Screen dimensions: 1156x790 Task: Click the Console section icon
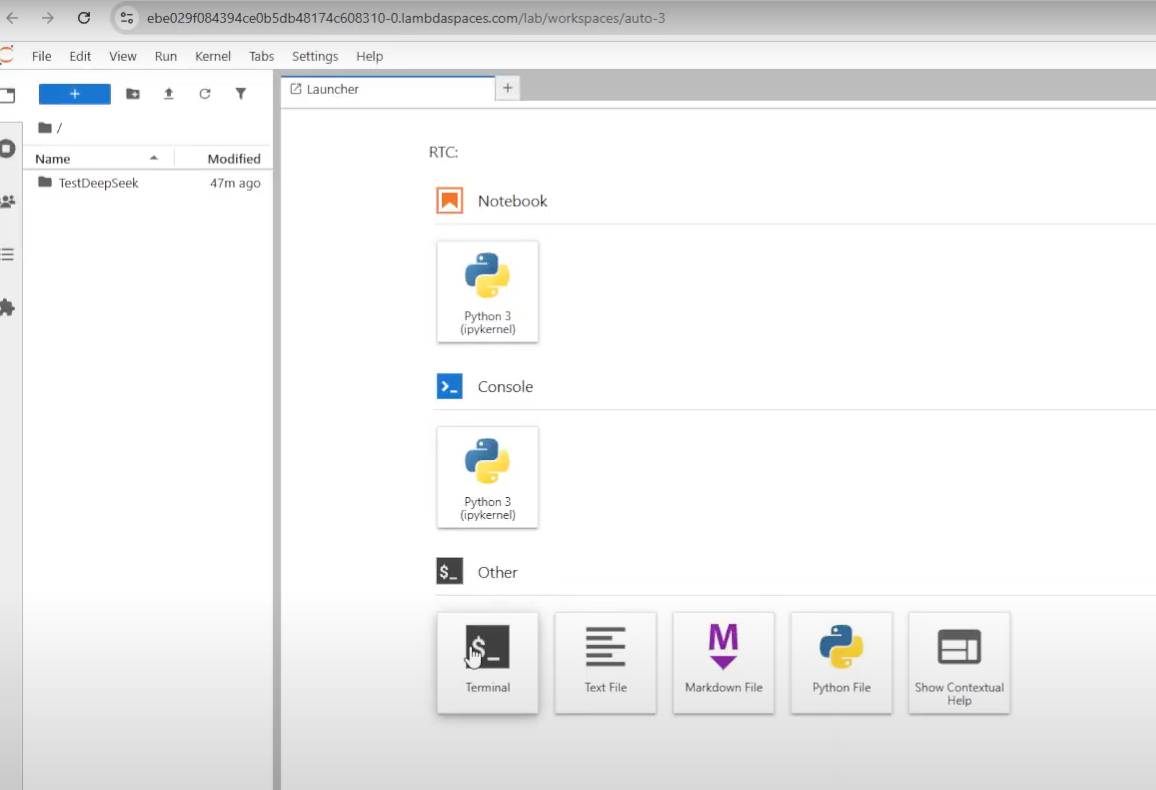pyautogui.click(x=450, y=386)
